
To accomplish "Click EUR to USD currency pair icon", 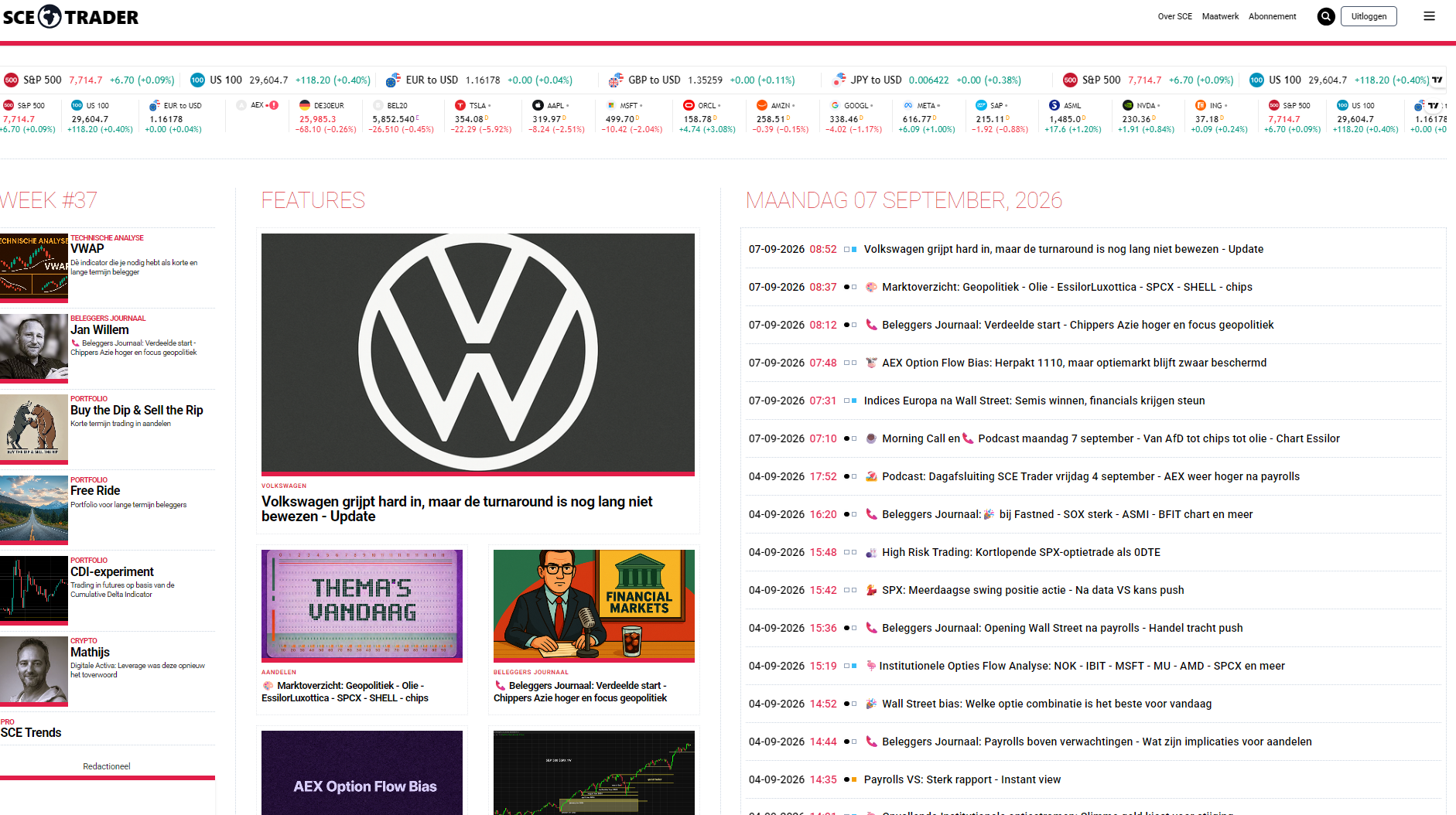I will click(x=393, y=80).
